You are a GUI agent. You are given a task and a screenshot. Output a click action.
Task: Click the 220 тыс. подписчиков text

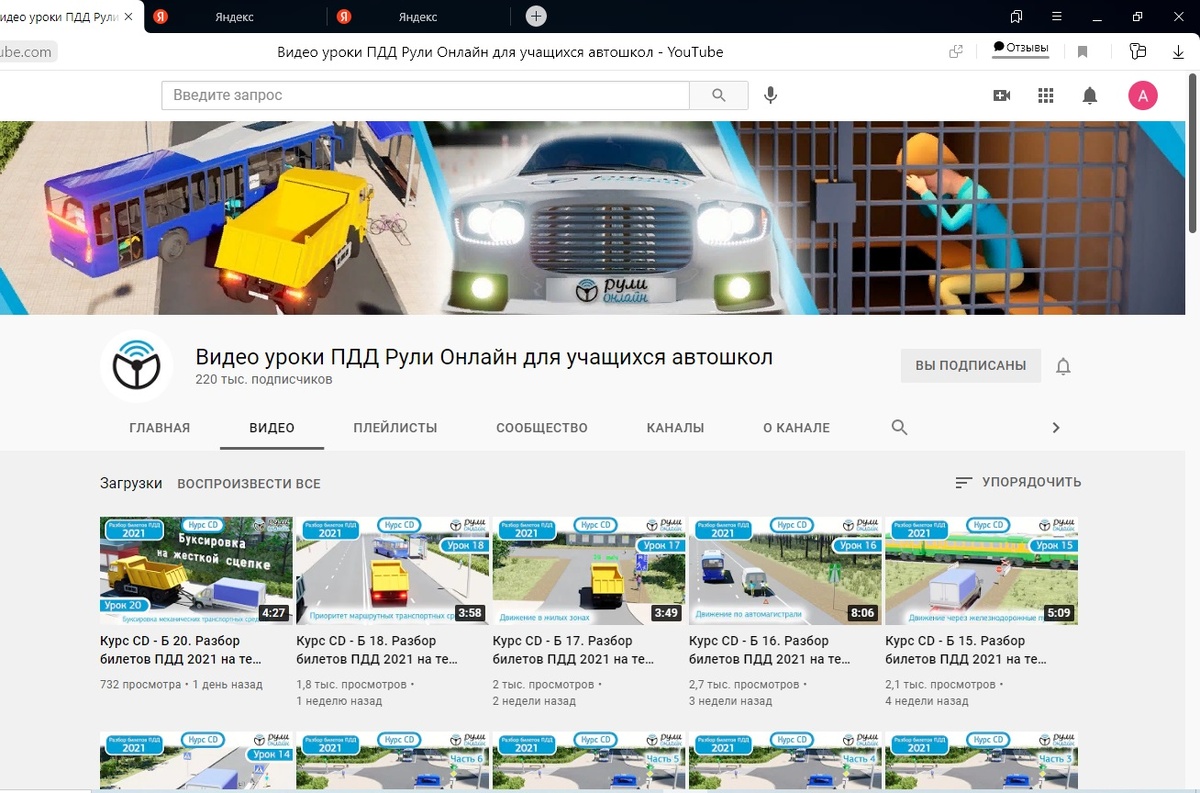pos(264,380)
